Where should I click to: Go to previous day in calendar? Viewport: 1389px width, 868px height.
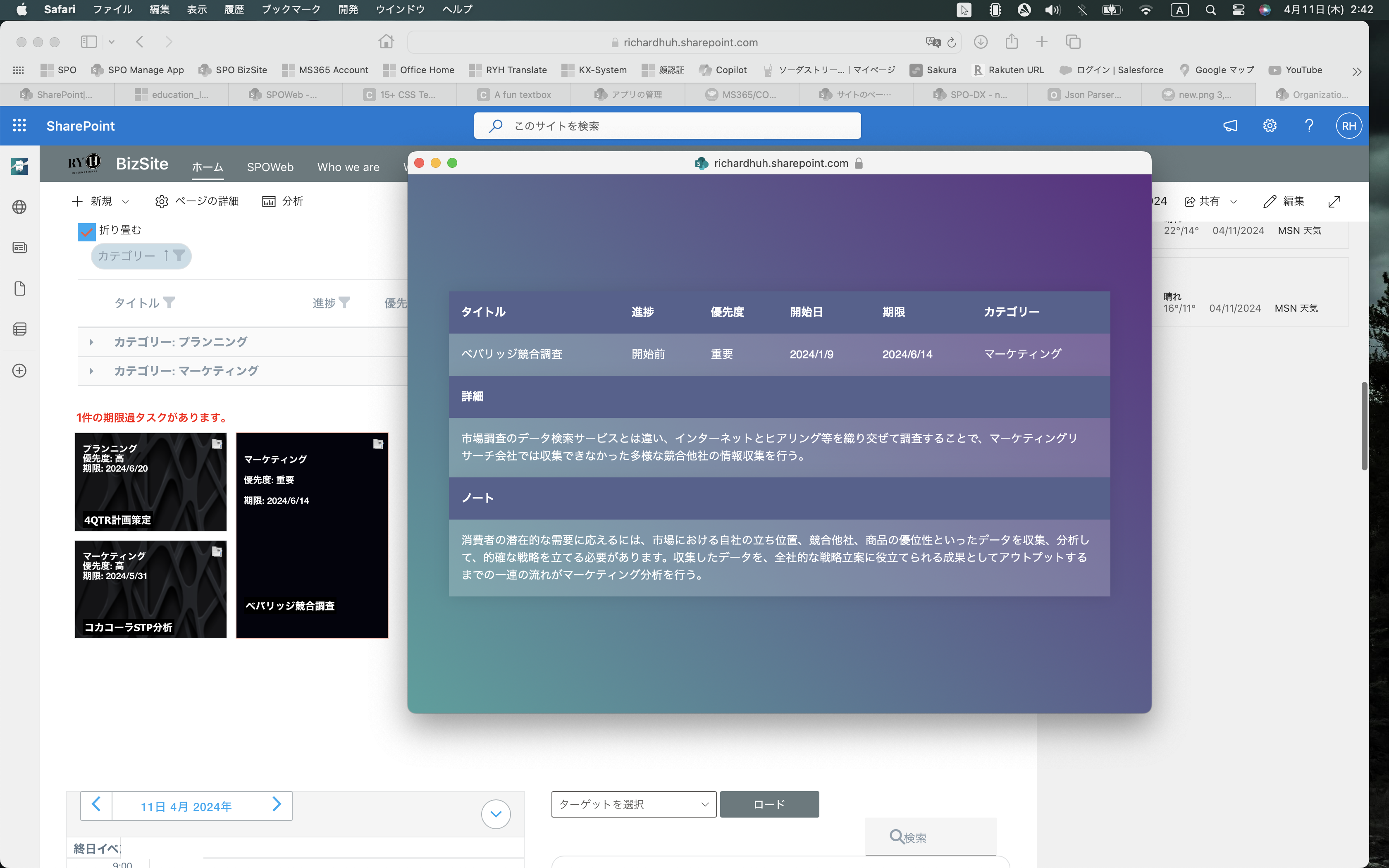[x=96, y=805]
